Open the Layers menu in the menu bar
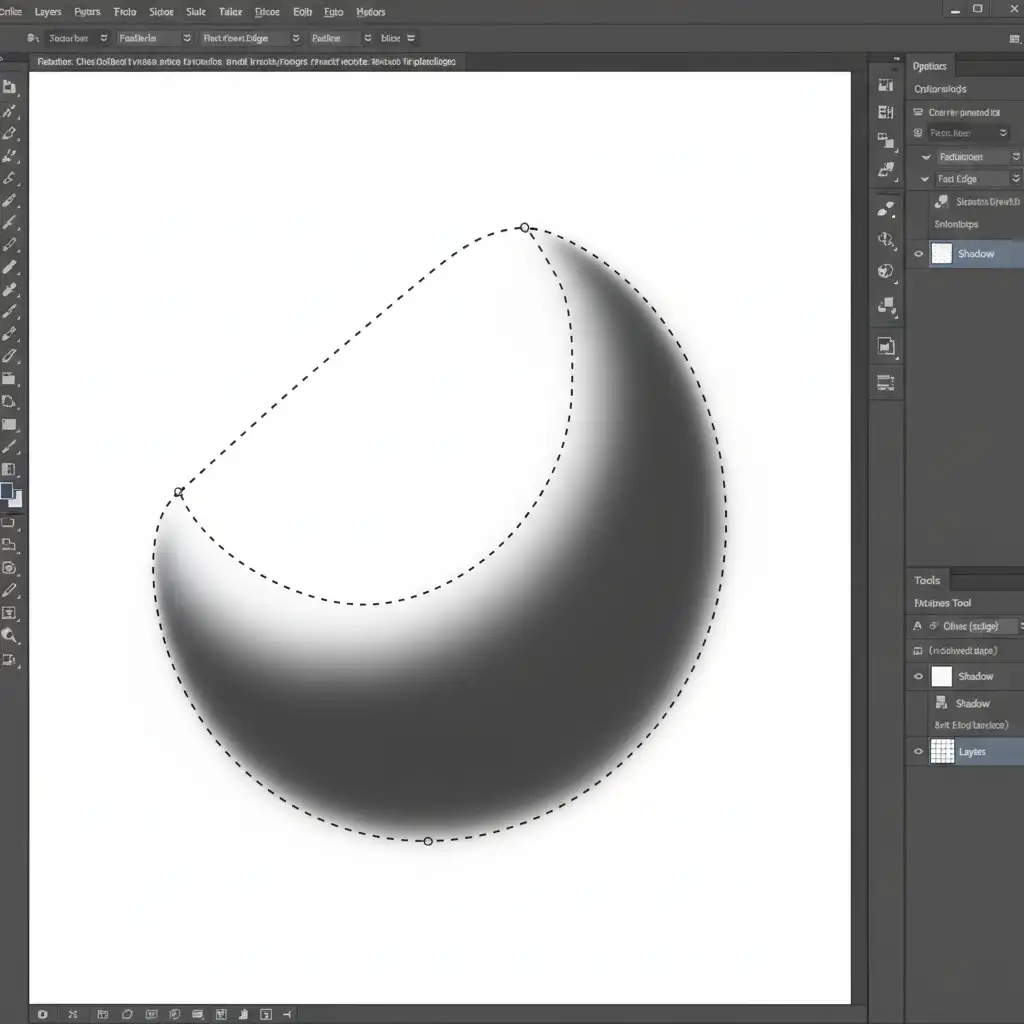Screen dimensions: 1024x1024 tap(47, 12)
